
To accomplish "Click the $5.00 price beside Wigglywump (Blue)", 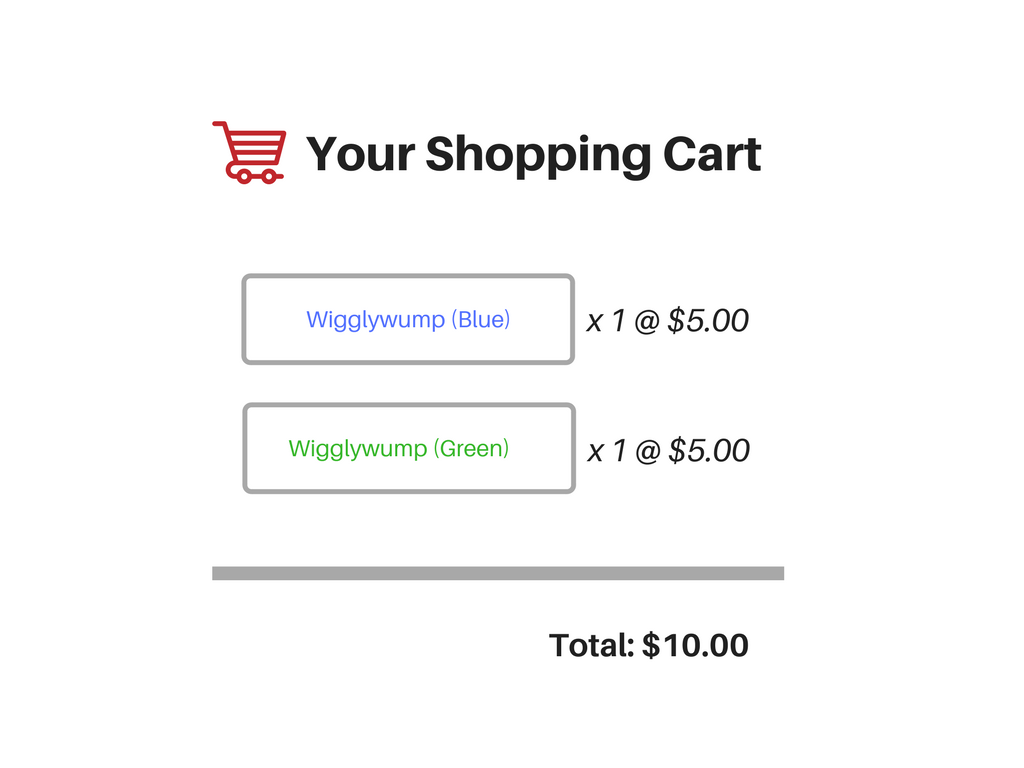I will [x=708, y=321].
